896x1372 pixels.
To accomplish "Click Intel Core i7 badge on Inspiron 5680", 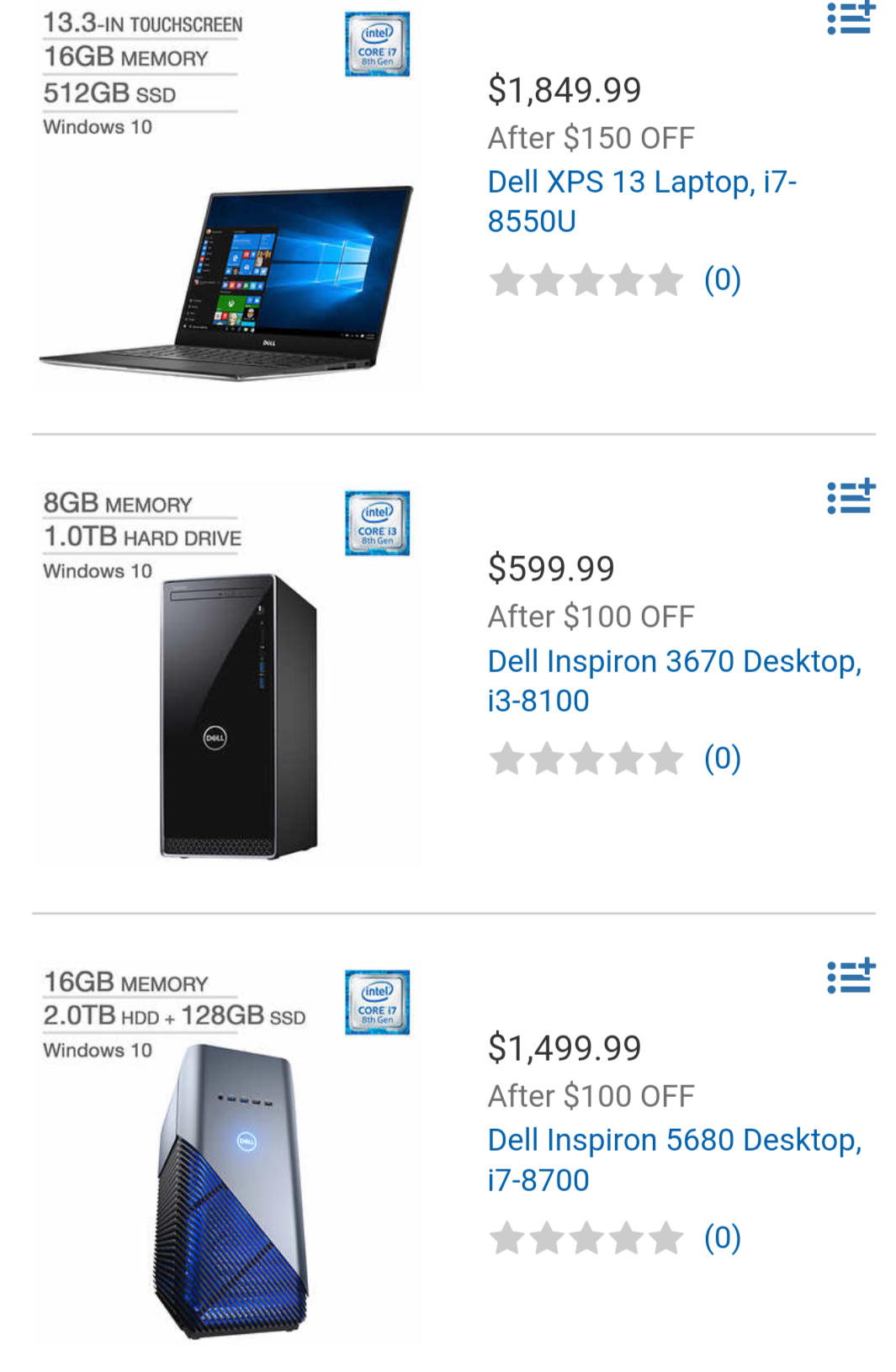I will point(377,1003).
